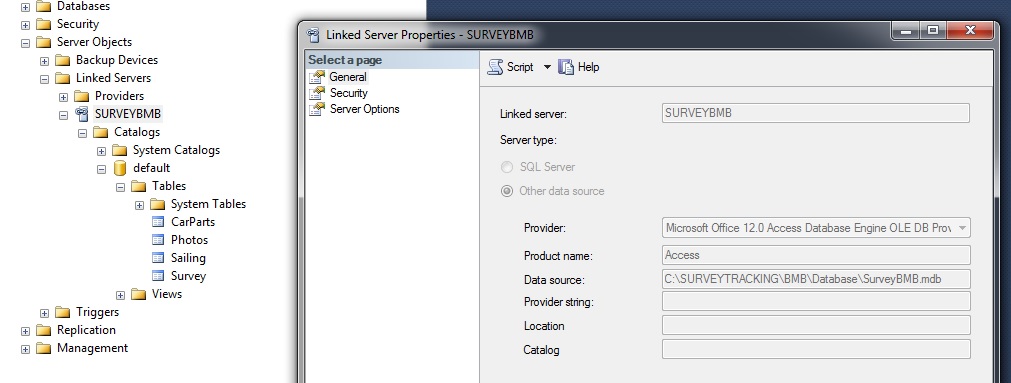The image size is (1011, 383).
Task: Click the SURVEYBMB linked server icon
Action: [81, 114]
